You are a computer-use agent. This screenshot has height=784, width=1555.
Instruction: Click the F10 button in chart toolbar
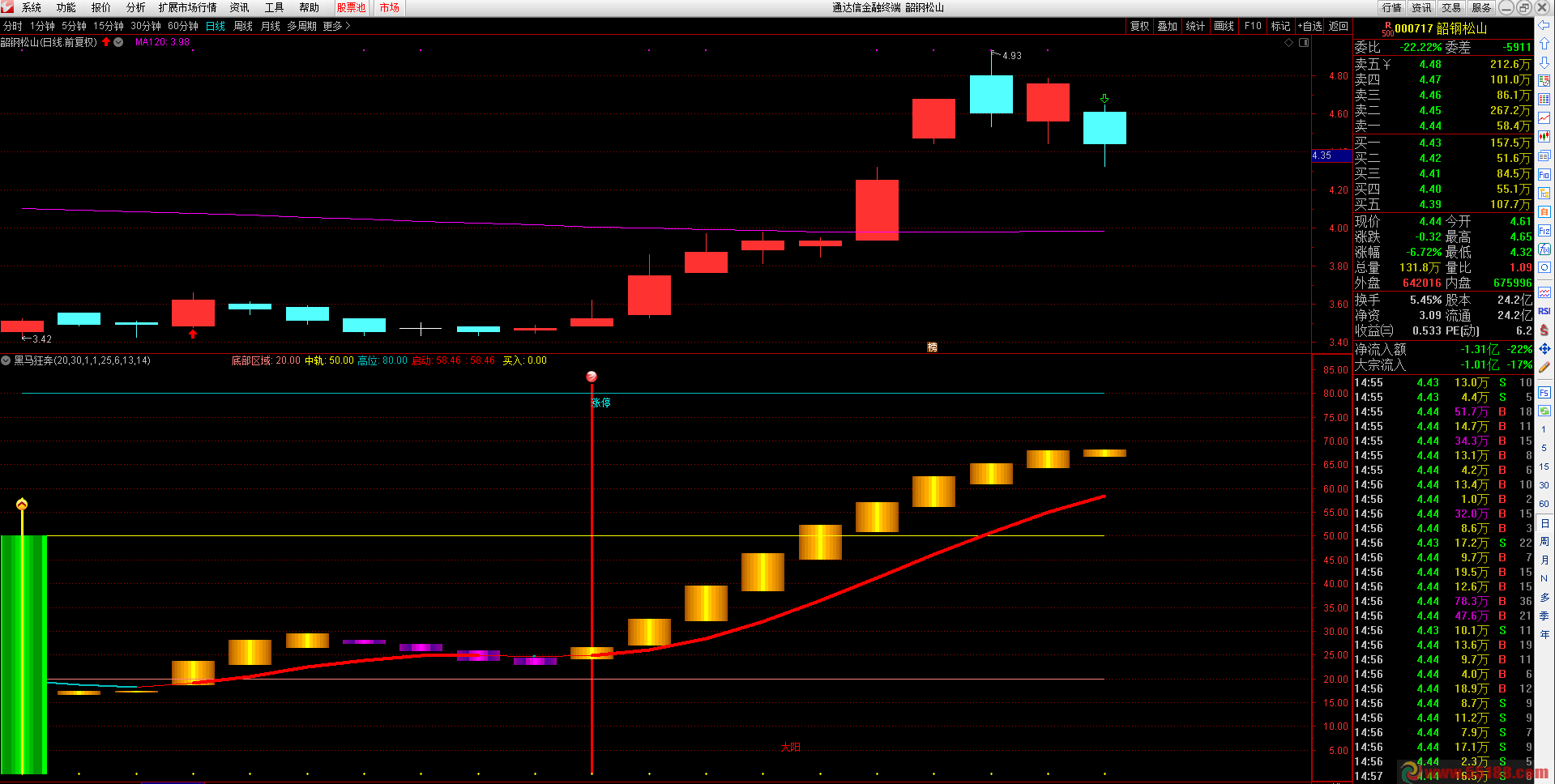click(x=1253, y=26)
